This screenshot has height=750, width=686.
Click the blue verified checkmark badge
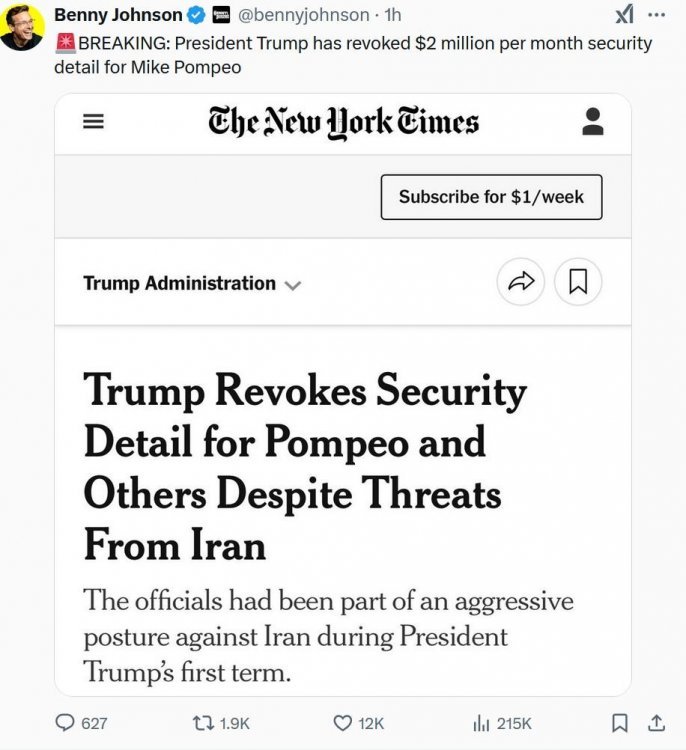[x=197, y=15]
